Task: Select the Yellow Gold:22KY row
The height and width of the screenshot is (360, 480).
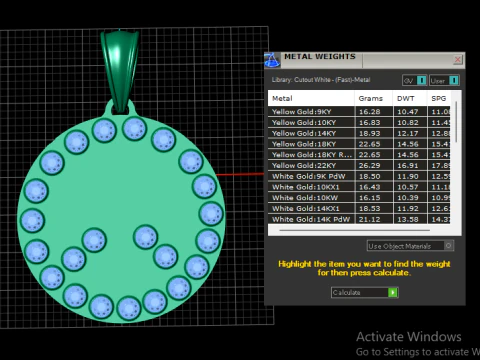Action: [359, 165]
